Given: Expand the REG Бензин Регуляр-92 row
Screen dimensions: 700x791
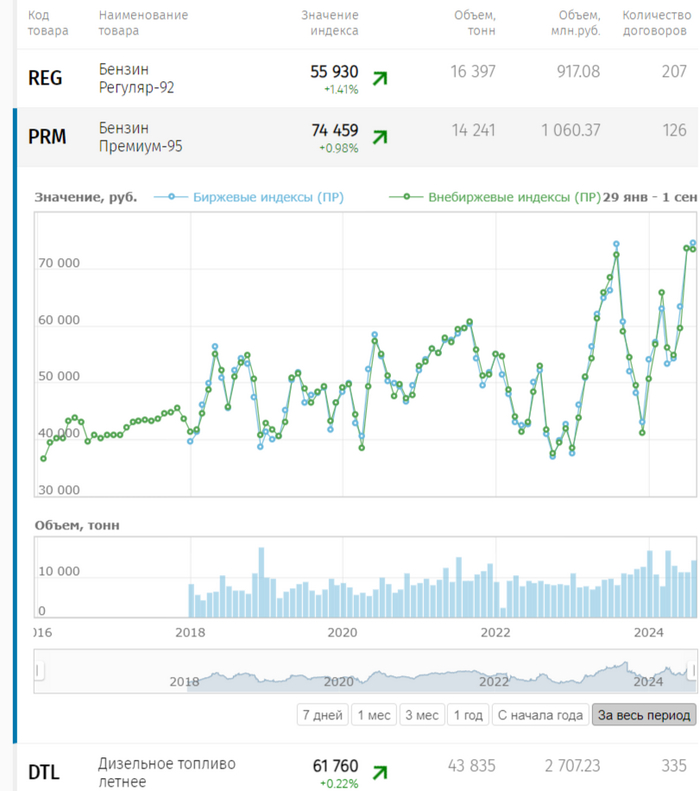Looking at the screenshot, I should 137,78.
